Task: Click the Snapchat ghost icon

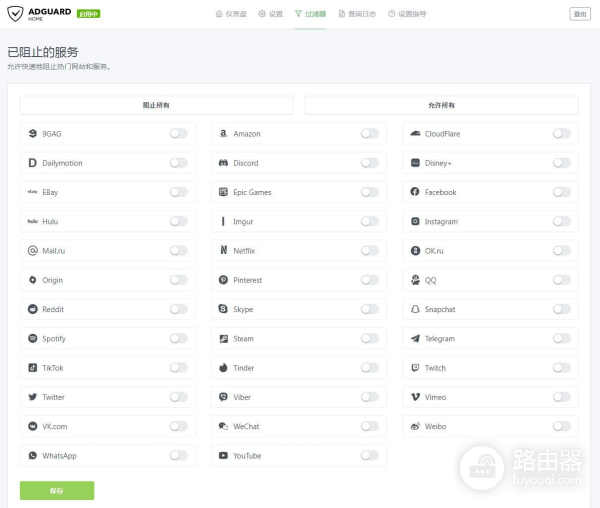Action: coord(415,309)
